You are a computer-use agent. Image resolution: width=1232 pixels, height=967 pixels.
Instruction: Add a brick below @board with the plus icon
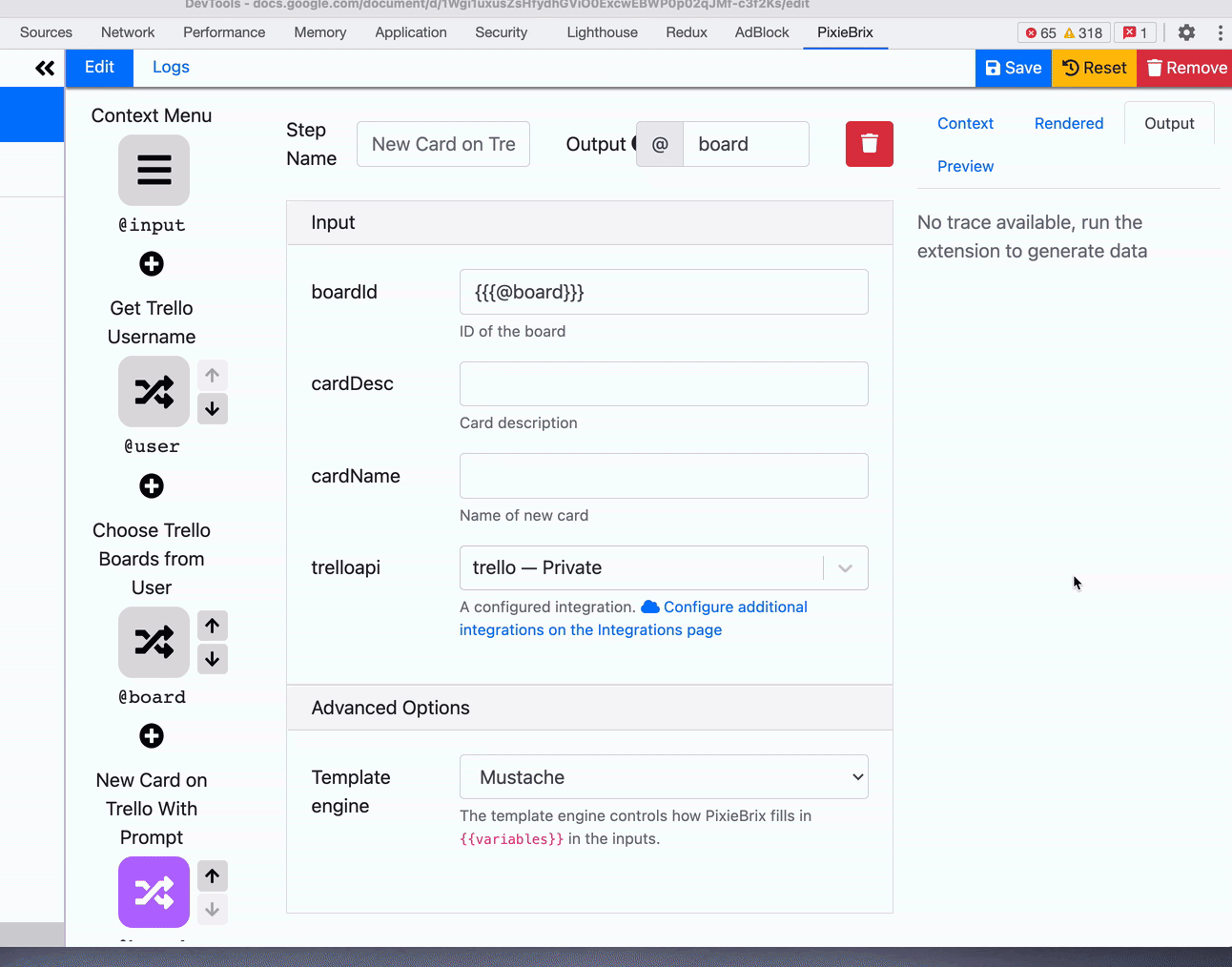152,736
